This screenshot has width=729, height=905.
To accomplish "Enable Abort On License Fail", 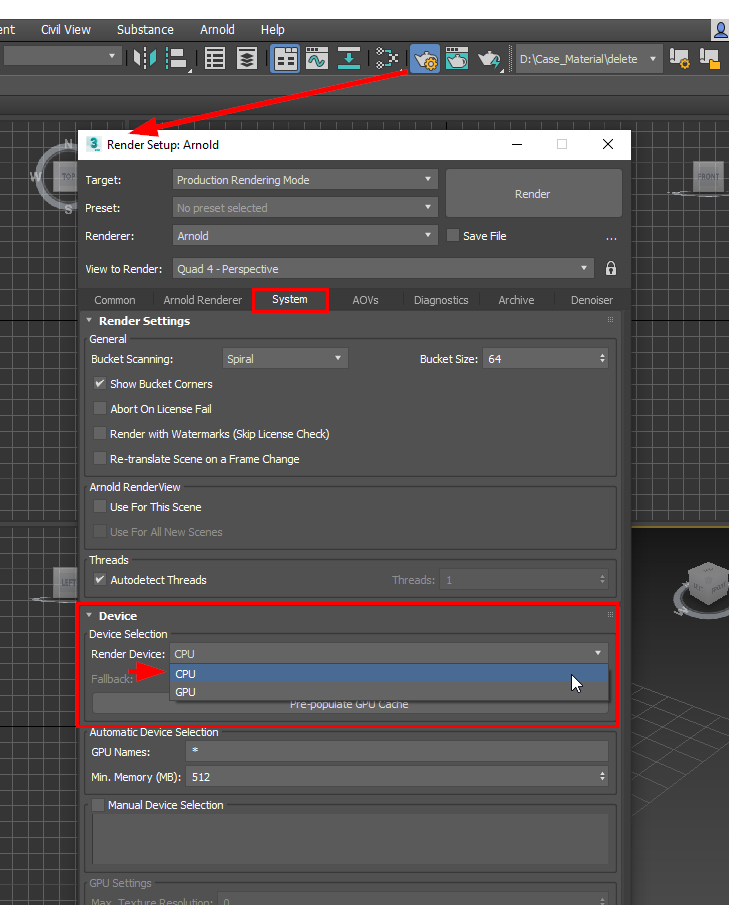I will (100, 409).
